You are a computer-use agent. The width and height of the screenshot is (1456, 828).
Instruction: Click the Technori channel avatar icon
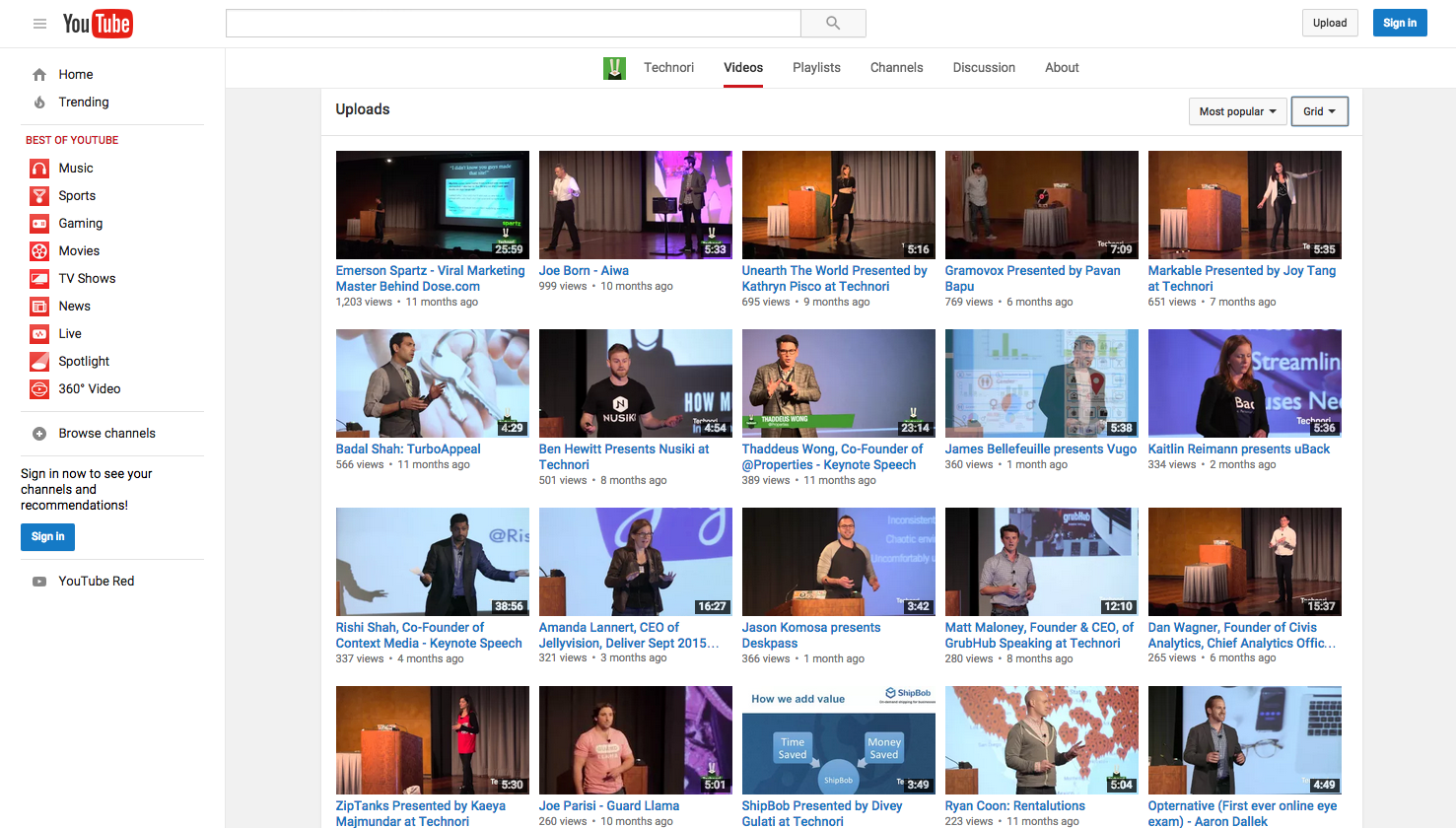[x=614, y=68]
